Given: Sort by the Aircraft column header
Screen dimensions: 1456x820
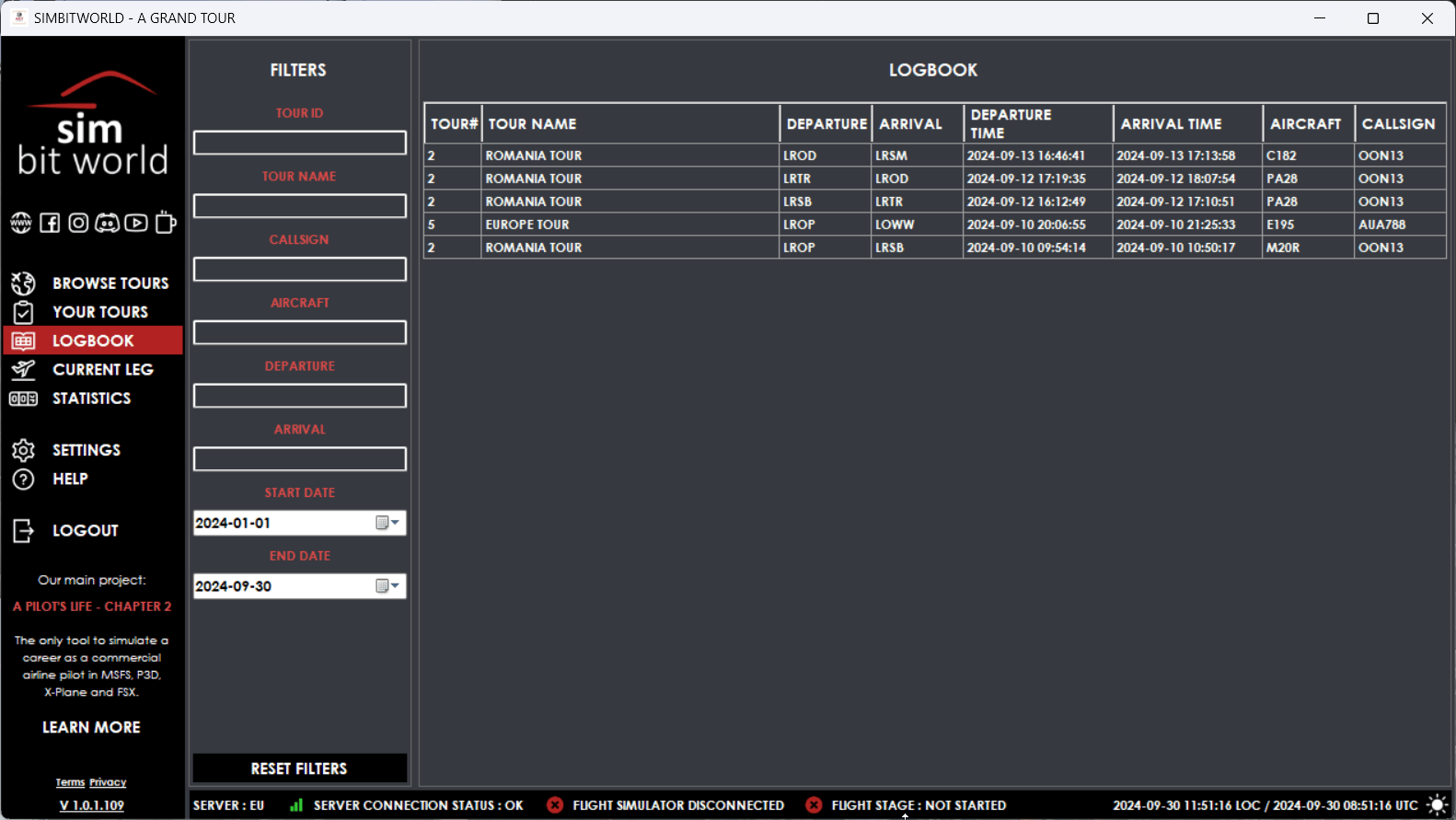Looking at the screenshot, I should (x=1305, y=124).
